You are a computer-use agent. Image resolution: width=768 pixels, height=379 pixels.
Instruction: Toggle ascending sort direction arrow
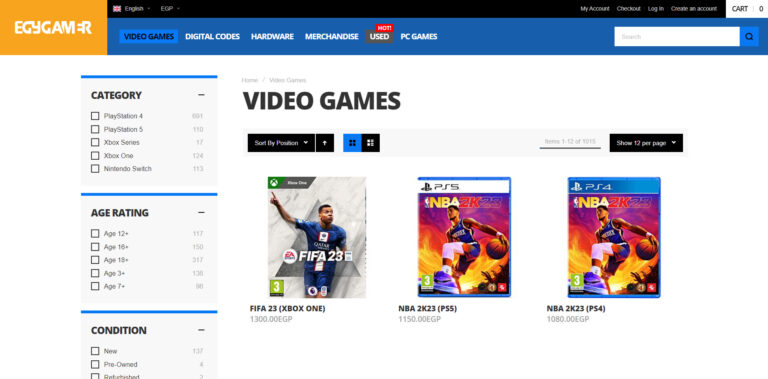(325, 143)
